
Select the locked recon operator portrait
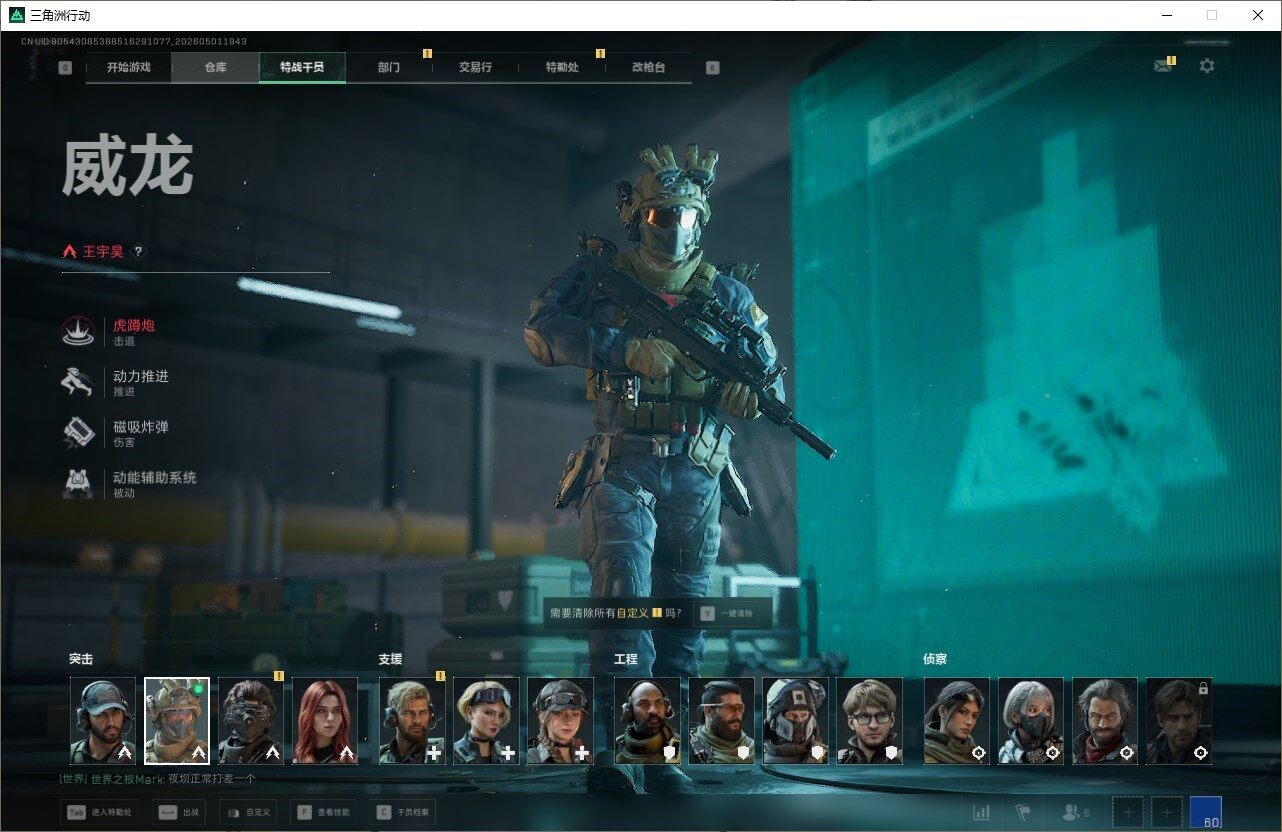tap(1179, 721)
